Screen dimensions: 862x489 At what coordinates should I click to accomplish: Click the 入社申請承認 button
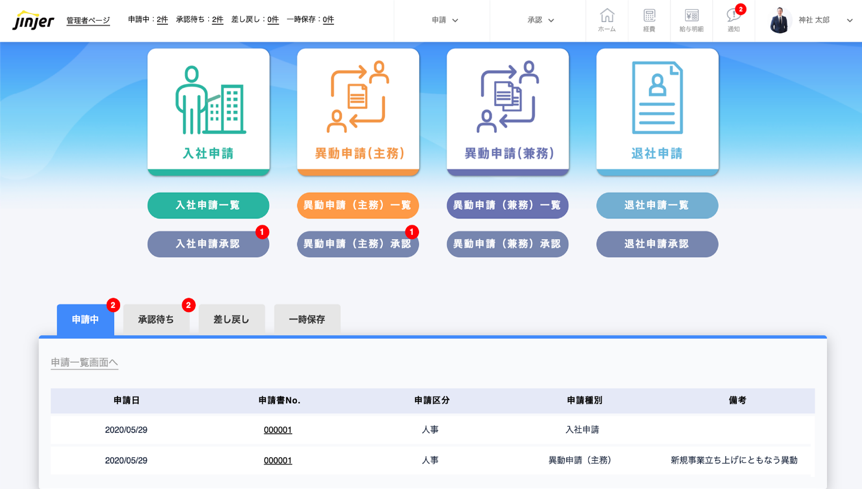pos(208,244)
